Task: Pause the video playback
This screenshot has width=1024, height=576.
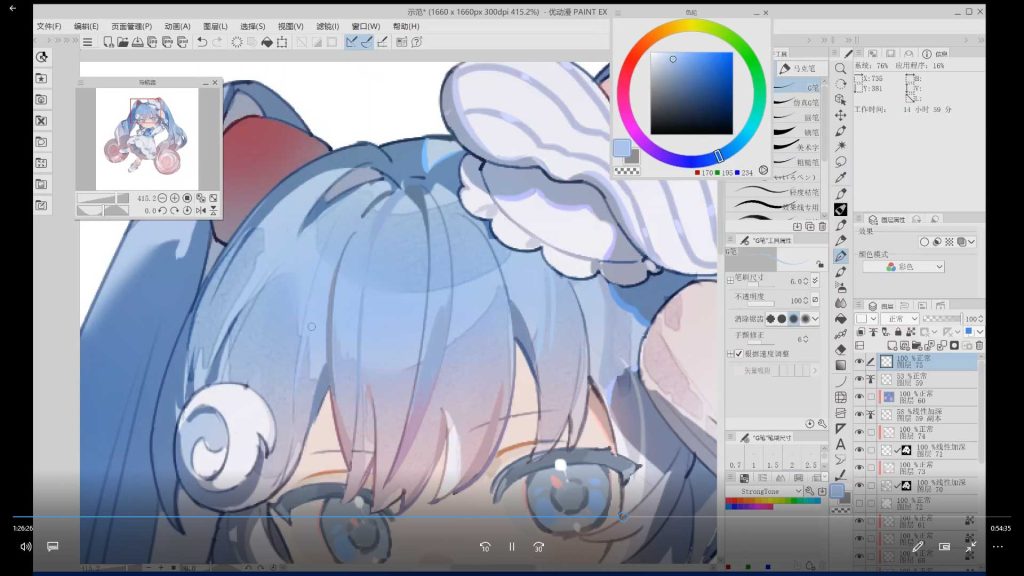Action: [x=512, y=547]
